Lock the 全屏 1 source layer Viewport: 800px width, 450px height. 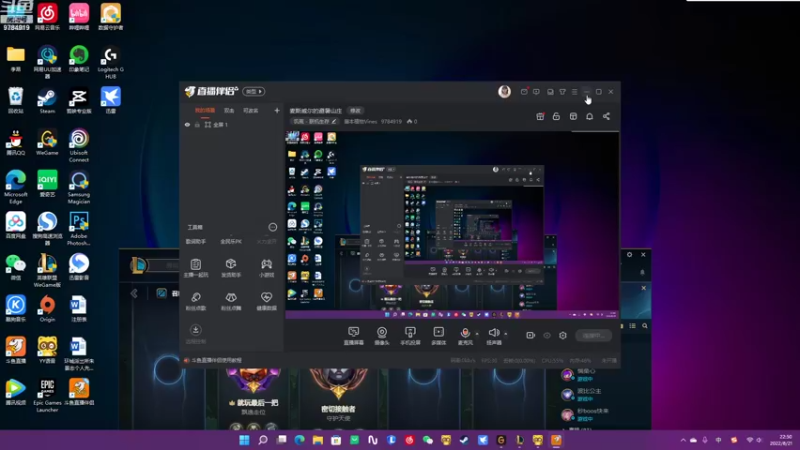pyautogui.click(x=197, y=124)
